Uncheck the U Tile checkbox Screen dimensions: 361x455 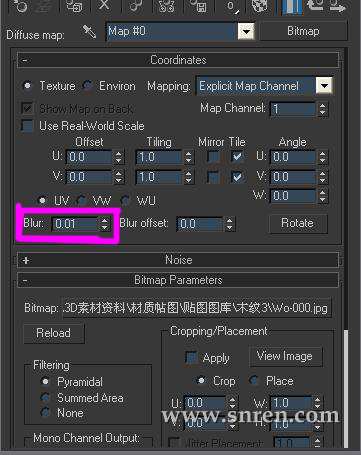tap(237, 156)
